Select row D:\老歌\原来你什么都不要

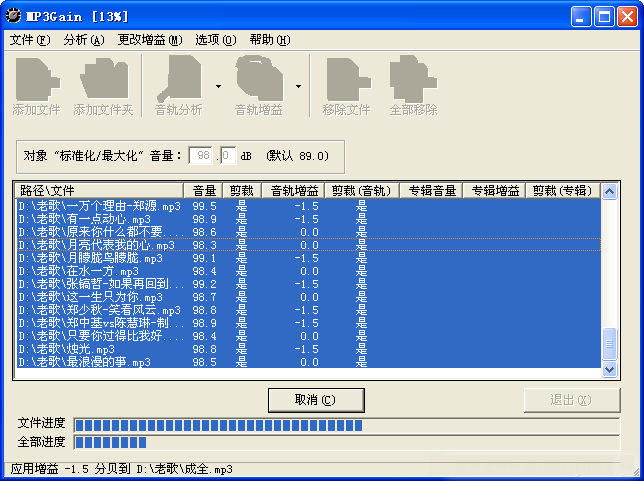(308, 232)
